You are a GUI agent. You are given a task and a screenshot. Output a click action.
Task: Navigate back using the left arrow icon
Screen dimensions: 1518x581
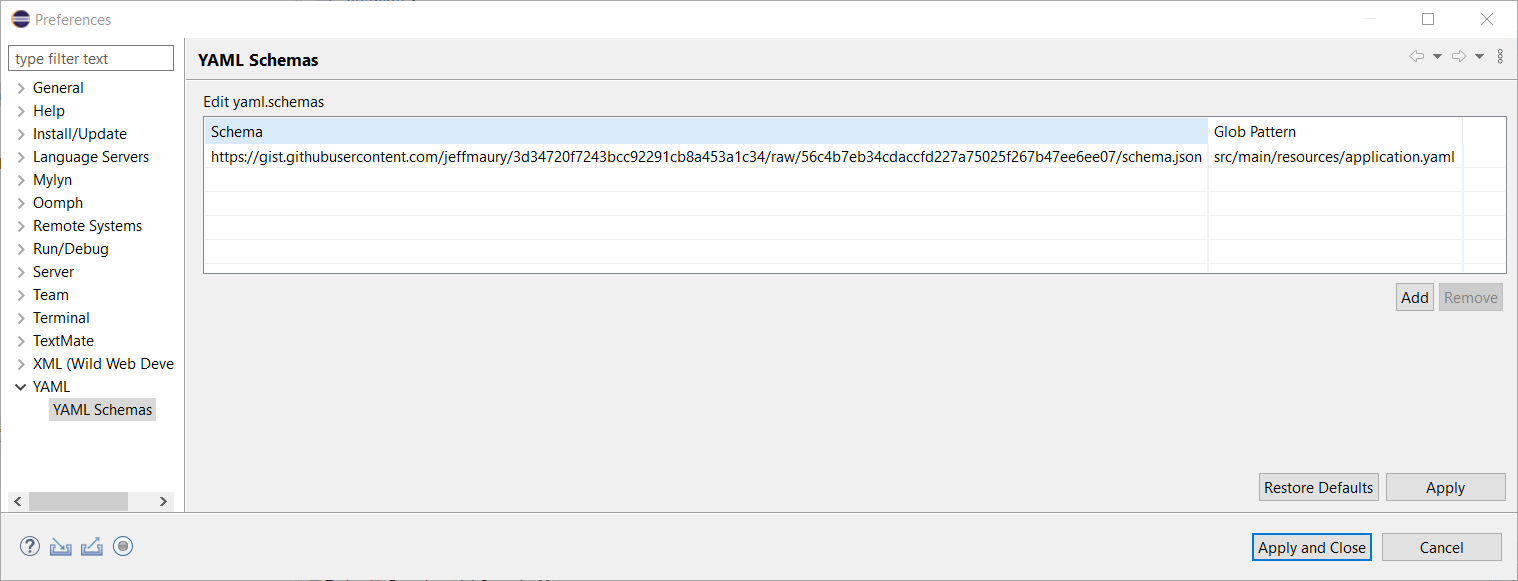pyautogui.click(x=1415, y=56)
